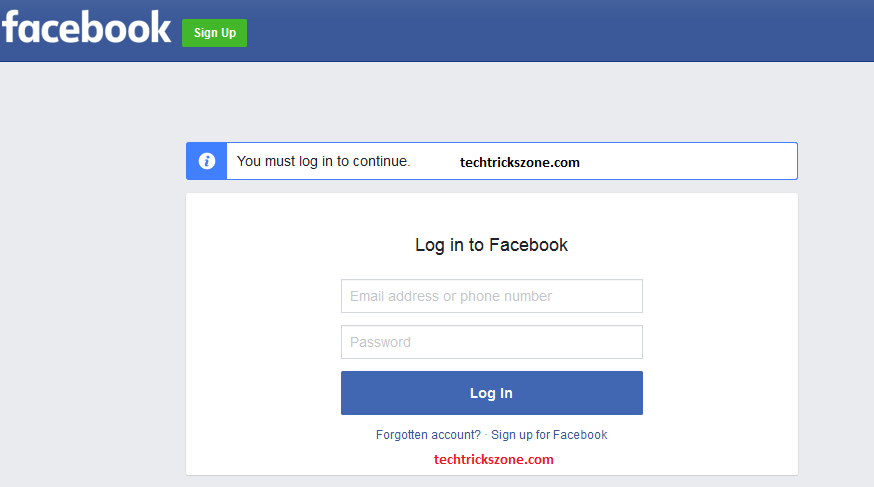The image size is (874, 487).
Task: Click the red techtrickszone.com watermark text
Action: tap(493, 460)
